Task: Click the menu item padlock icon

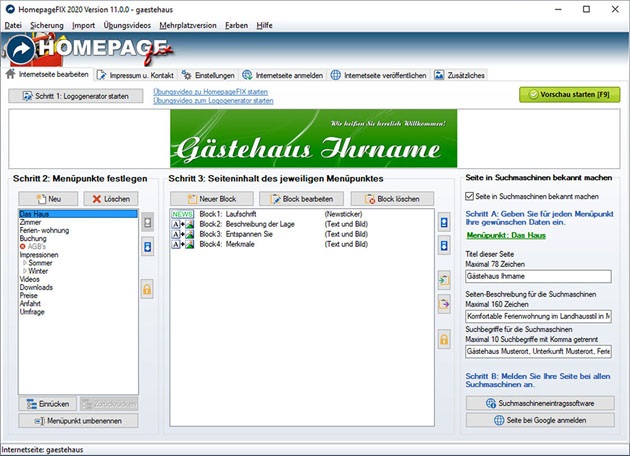Action: [147, 289]
